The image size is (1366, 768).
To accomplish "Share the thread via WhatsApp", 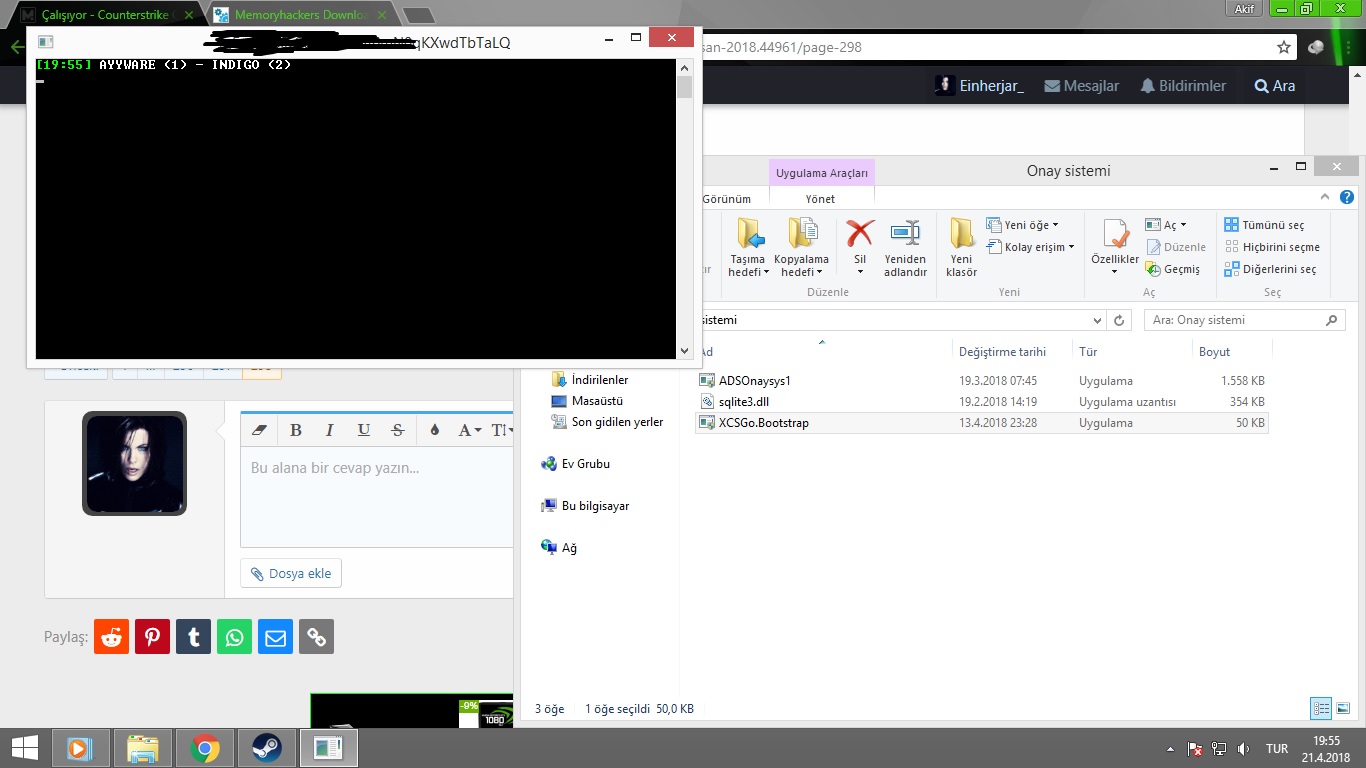I will [x=234, y=637].
